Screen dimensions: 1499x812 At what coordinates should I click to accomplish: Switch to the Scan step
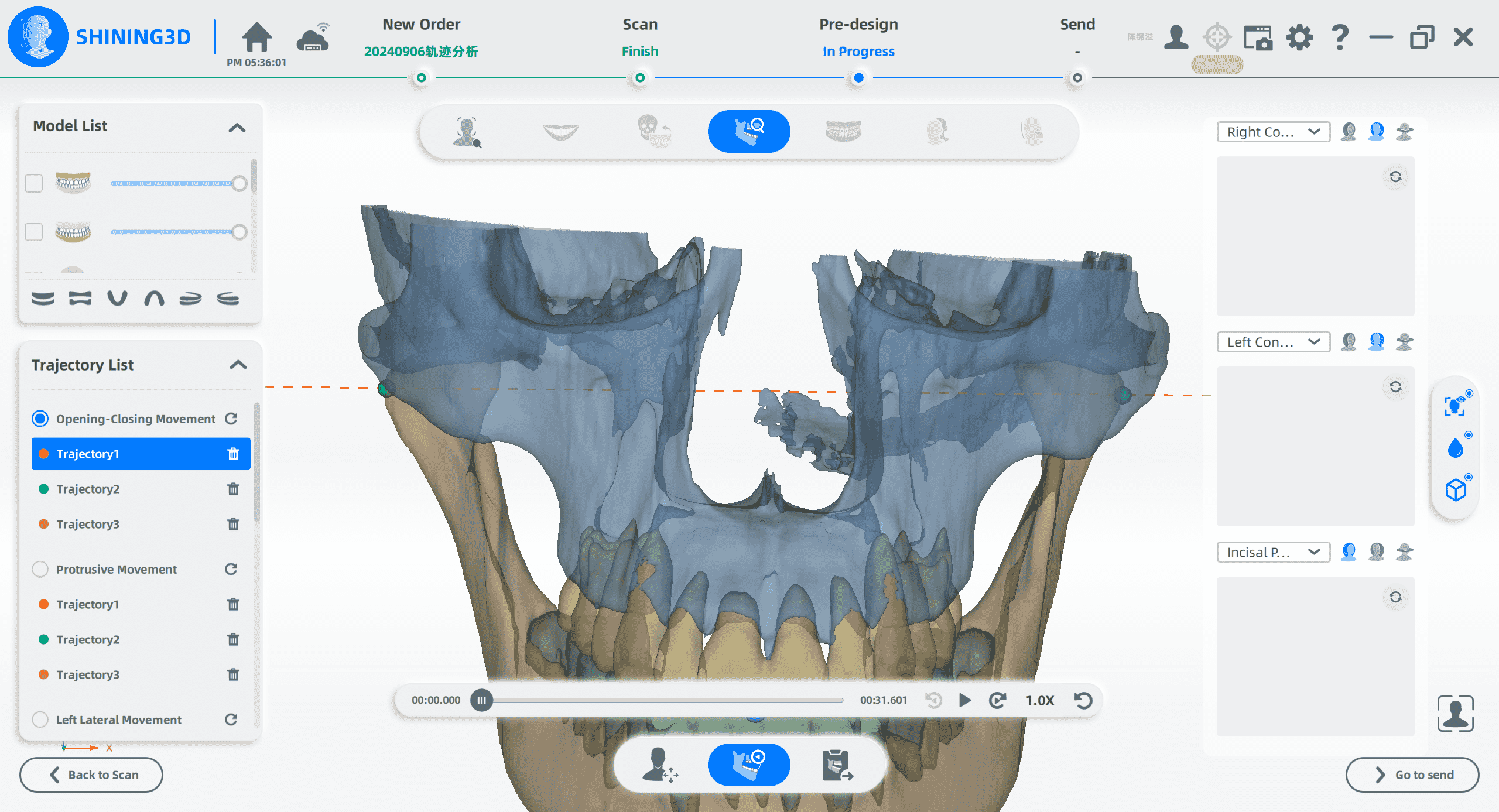pos(640,37)
